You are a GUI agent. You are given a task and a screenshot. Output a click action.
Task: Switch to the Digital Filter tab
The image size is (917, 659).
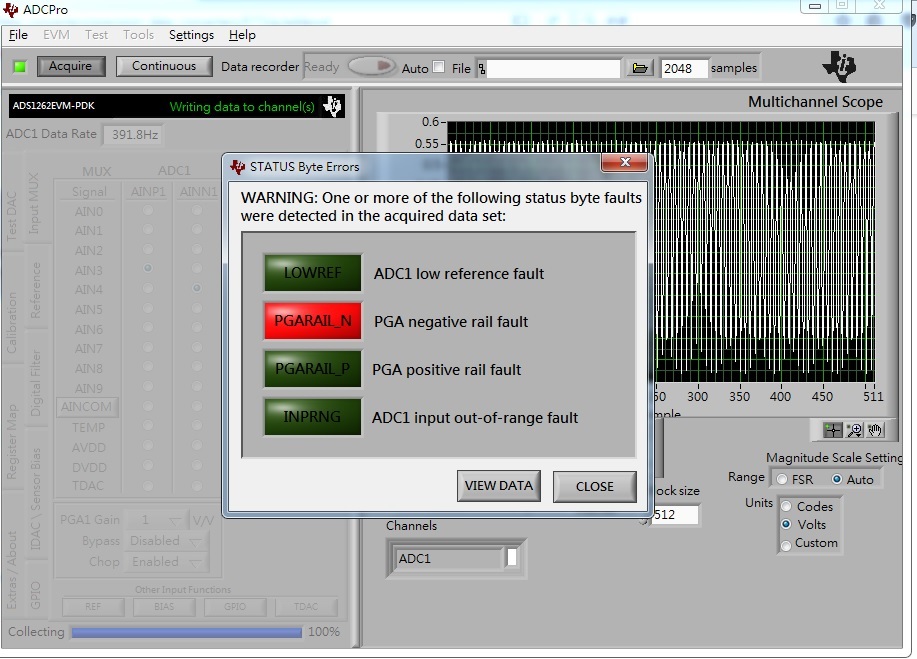(36, 383)
